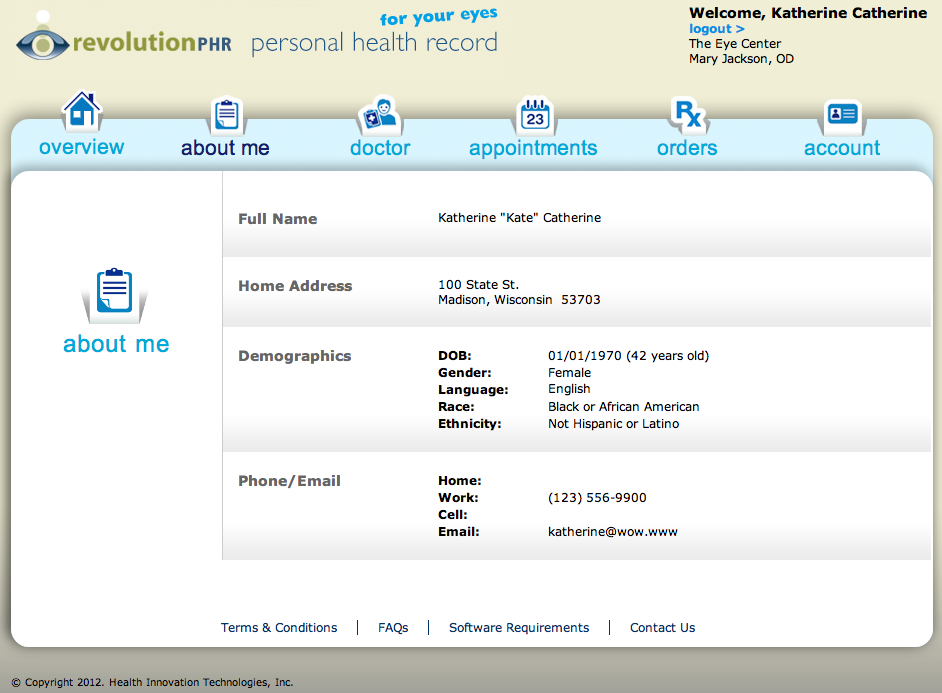Click the appointments calendar icon
Viewport: 942px width, 693px height.
click(x=535, y=115)
